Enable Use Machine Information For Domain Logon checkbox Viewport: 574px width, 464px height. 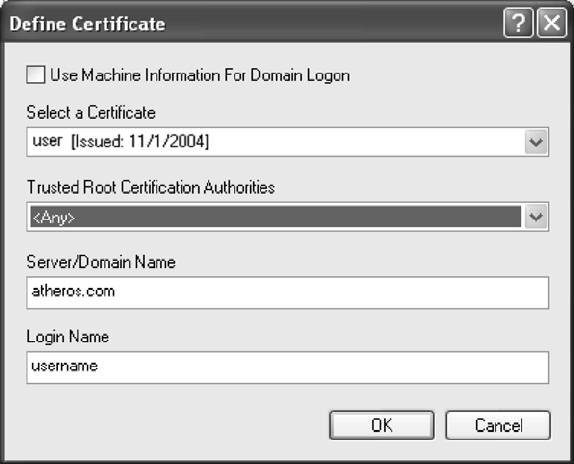[x=36, y=75]
